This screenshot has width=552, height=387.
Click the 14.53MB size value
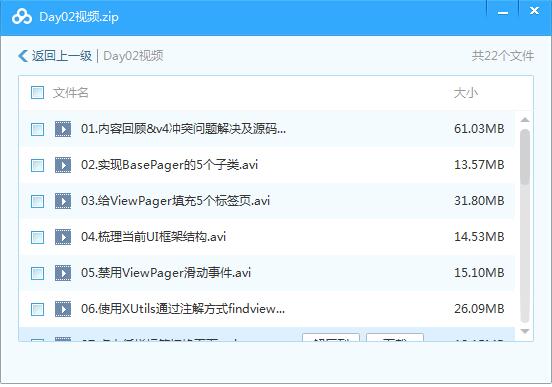[479, 237]
